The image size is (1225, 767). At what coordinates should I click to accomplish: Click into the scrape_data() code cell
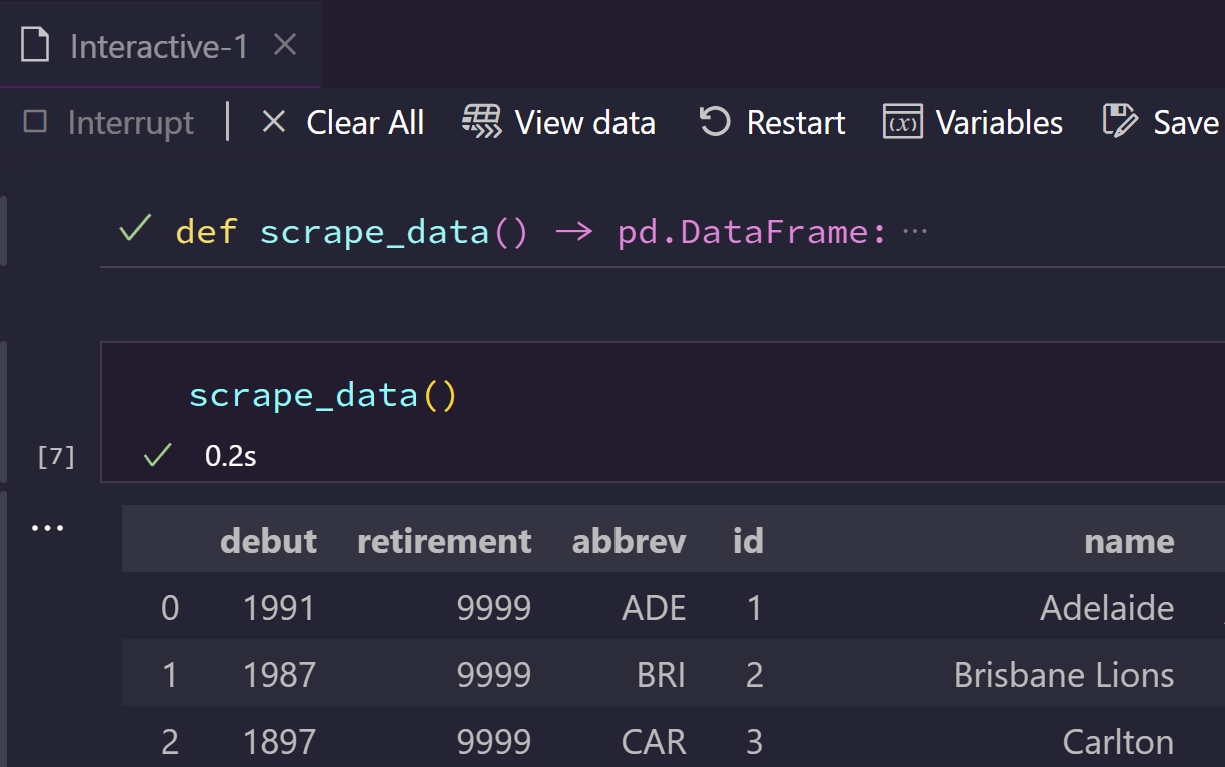click(x=662, y=396)
